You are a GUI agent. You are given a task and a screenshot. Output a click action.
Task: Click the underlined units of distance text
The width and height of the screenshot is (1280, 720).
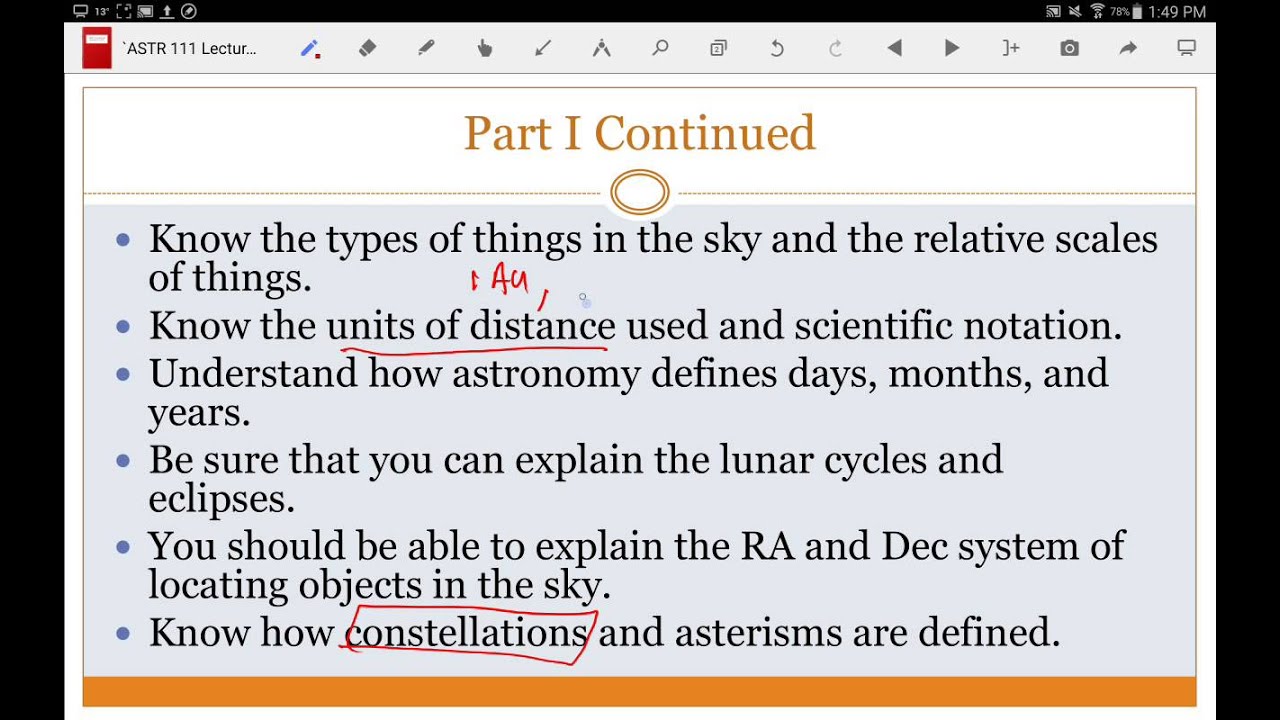click(x=471, y=326)
